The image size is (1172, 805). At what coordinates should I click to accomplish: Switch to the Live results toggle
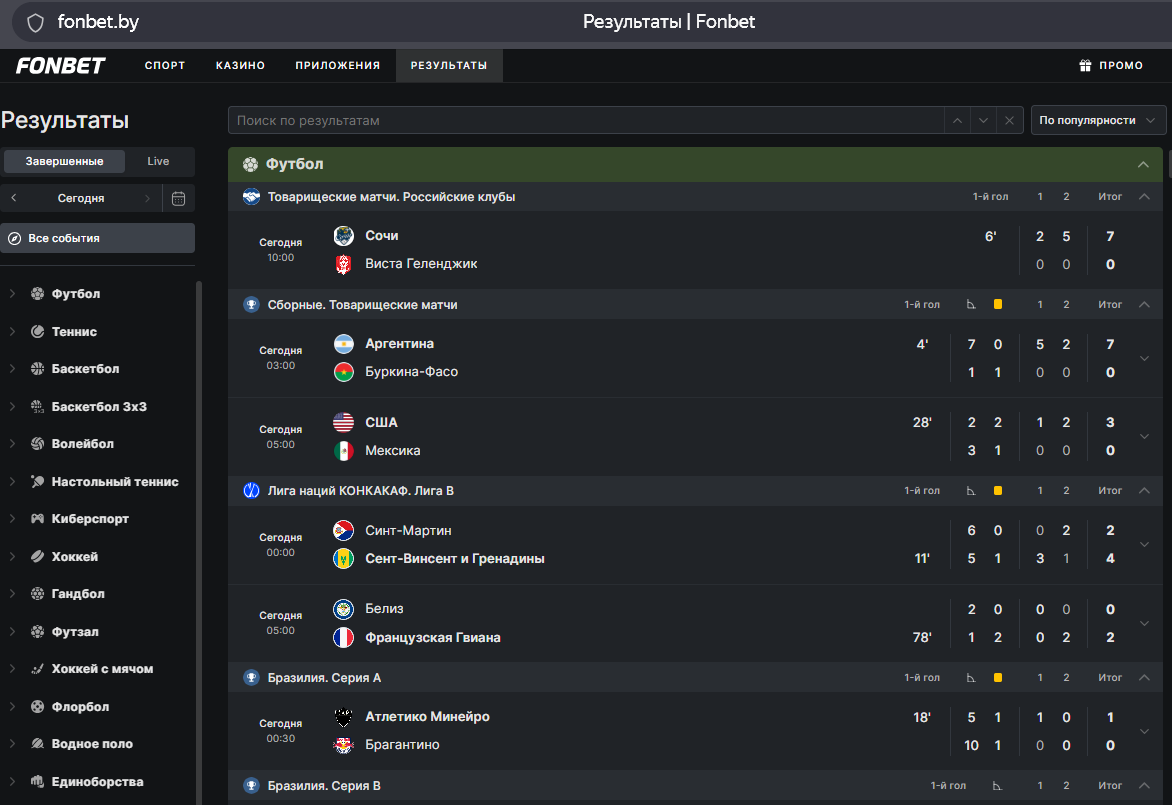click(x=158, y=161)
